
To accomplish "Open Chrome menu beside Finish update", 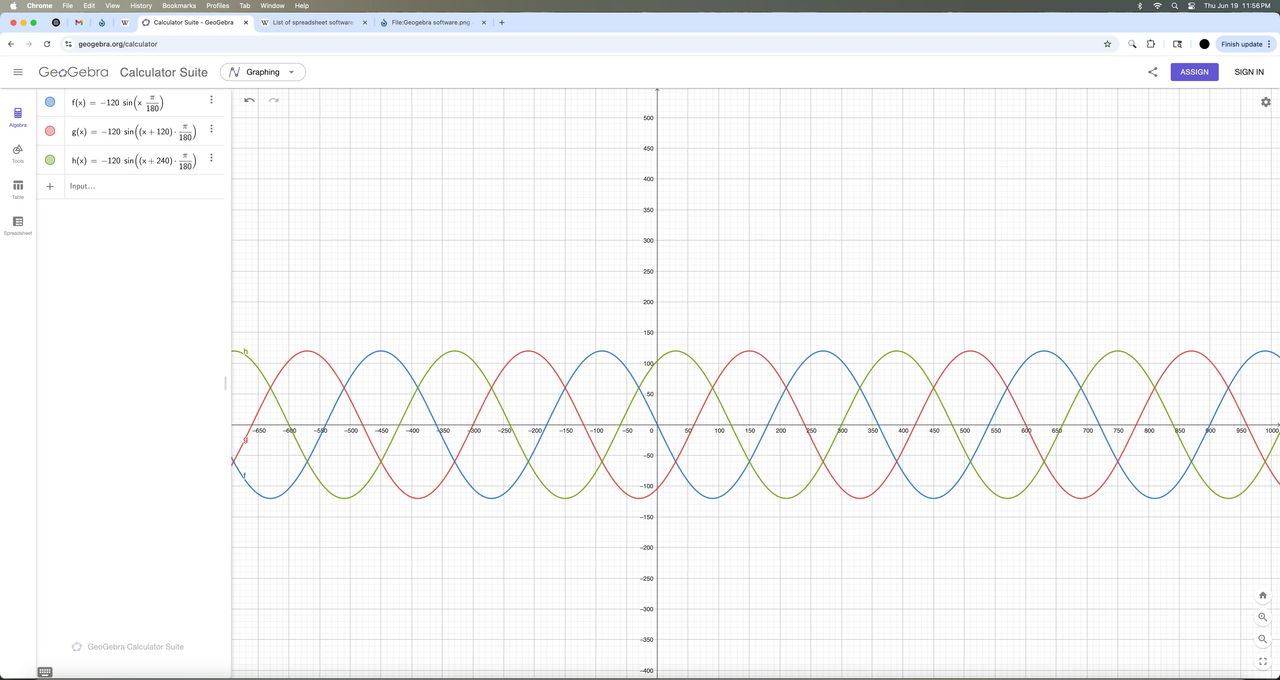I will 1269,44.
